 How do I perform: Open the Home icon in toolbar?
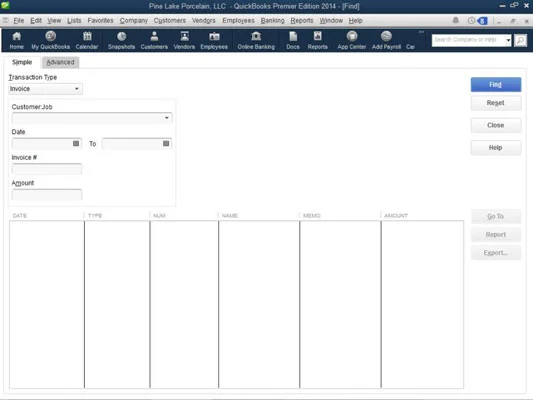pyautogui.click(x=16, y=40)
